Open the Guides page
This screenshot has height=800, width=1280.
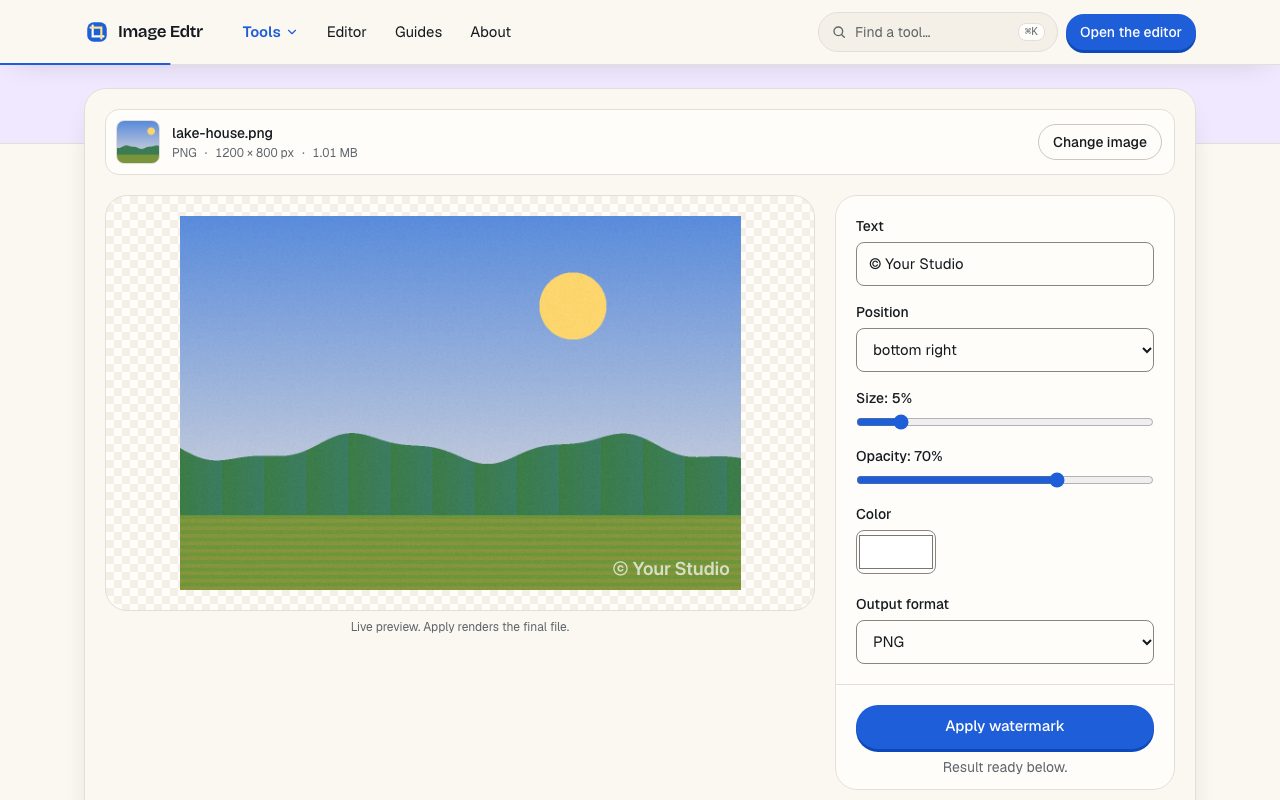(x=418, y=32)
